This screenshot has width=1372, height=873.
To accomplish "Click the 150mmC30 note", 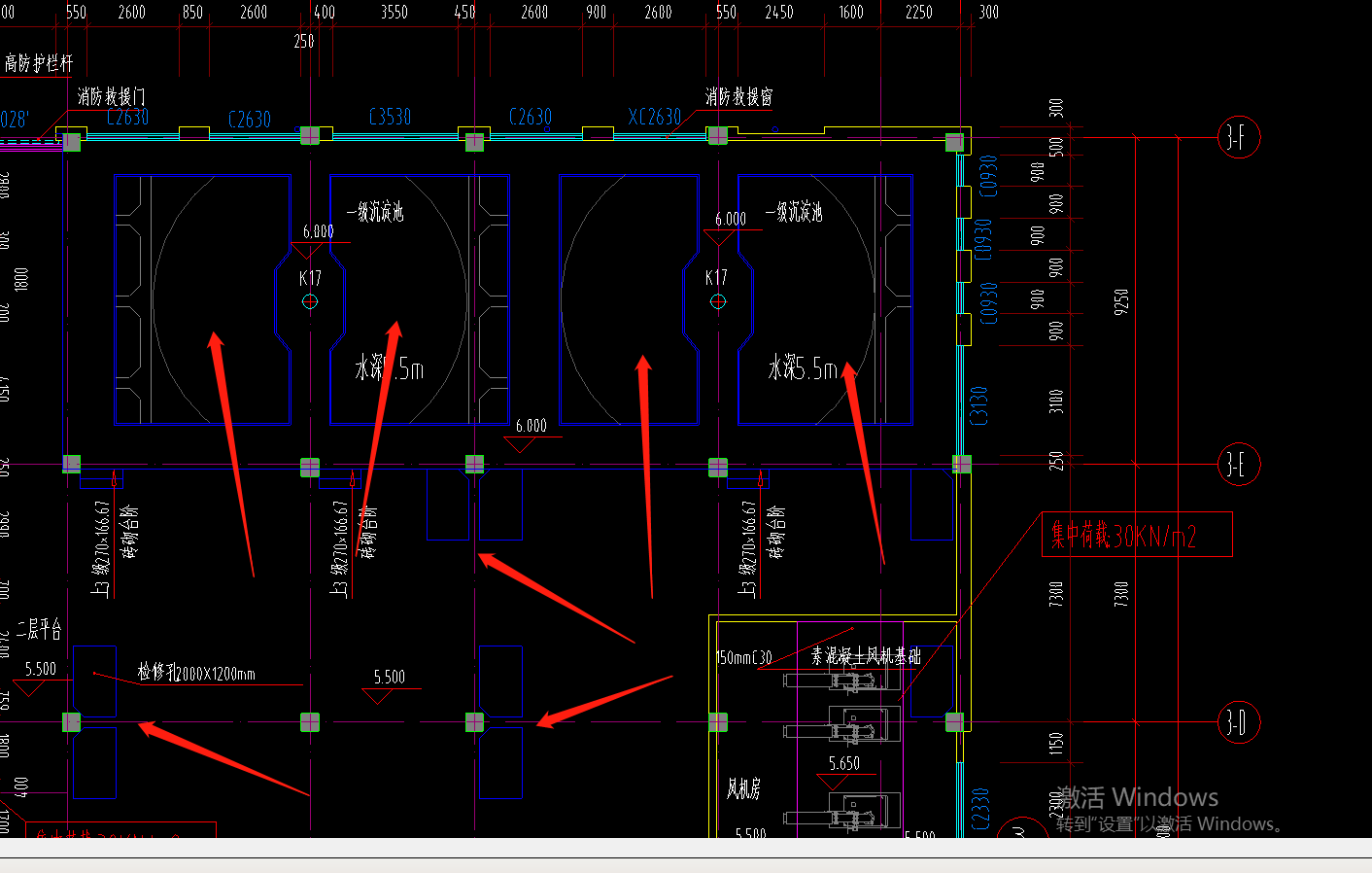I will coord(744,658).
